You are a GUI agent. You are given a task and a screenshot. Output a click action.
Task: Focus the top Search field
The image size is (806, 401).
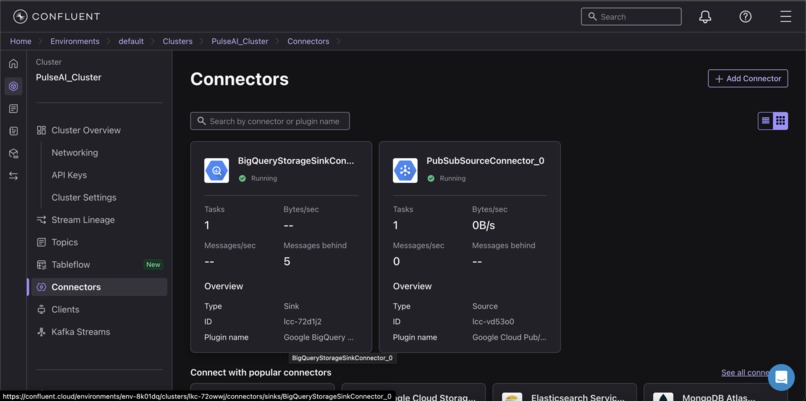(631, 16)
